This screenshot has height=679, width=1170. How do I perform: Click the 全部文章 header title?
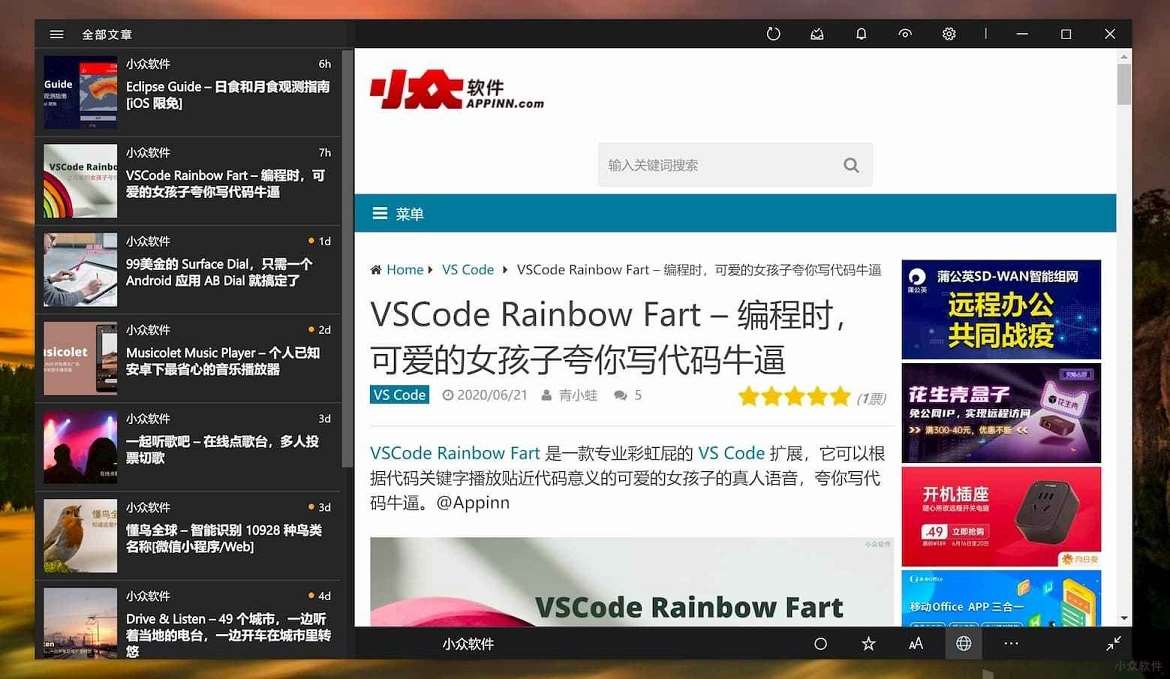pos(107,34)
